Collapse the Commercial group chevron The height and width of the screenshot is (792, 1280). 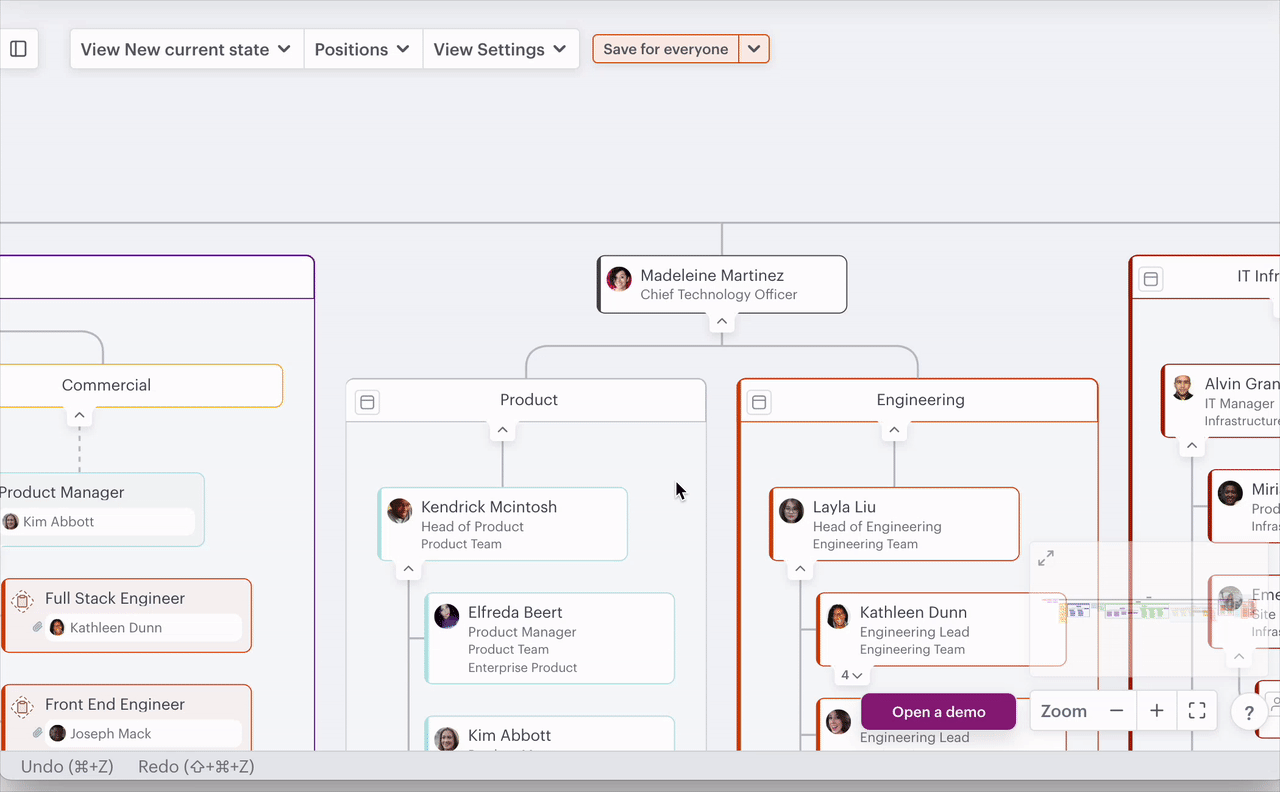[79, 416]
